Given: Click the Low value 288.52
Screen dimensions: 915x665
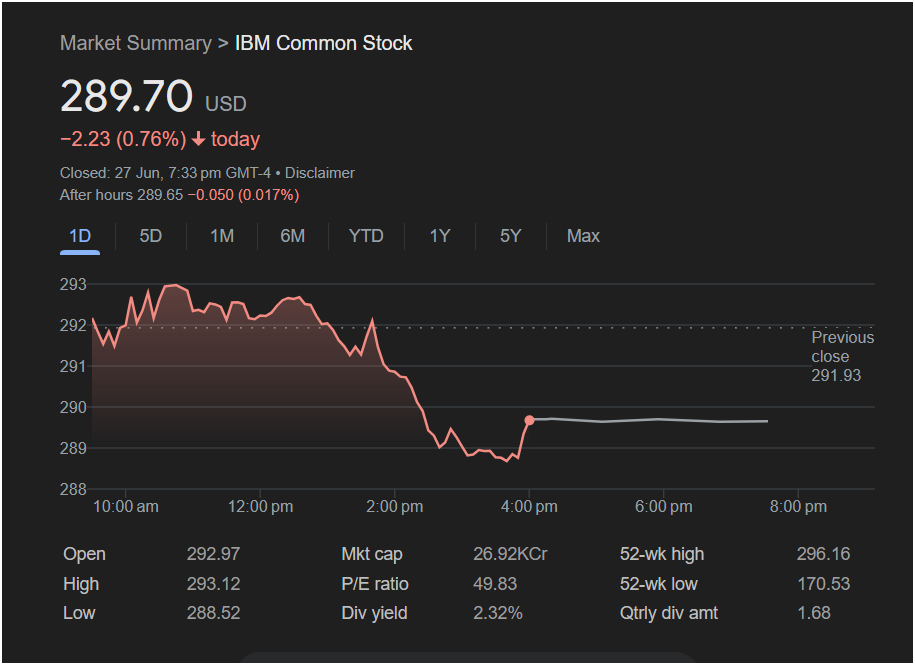Looking at the screenshot, I should coord(213,613).
